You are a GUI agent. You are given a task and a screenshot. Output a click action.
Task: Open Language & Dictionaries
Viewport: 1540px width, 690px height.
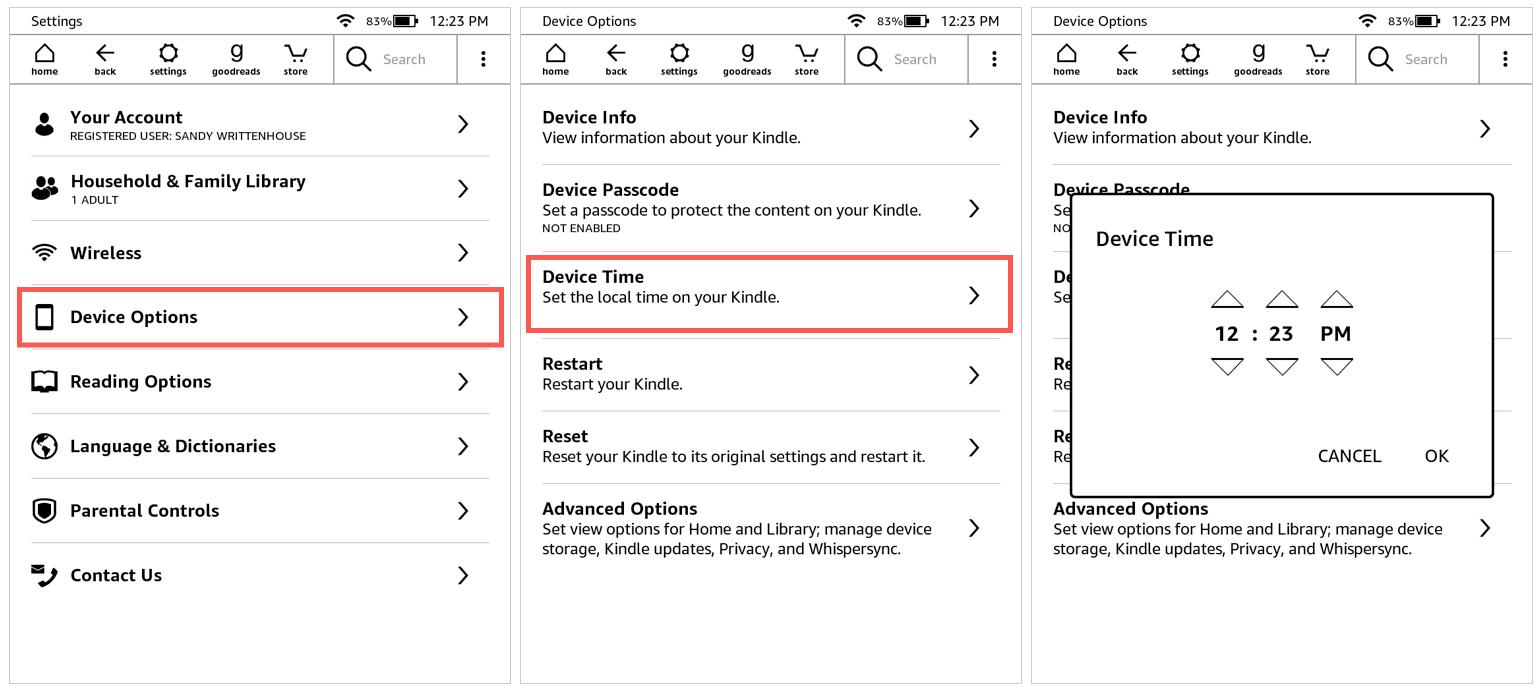[x=260, y=446]
